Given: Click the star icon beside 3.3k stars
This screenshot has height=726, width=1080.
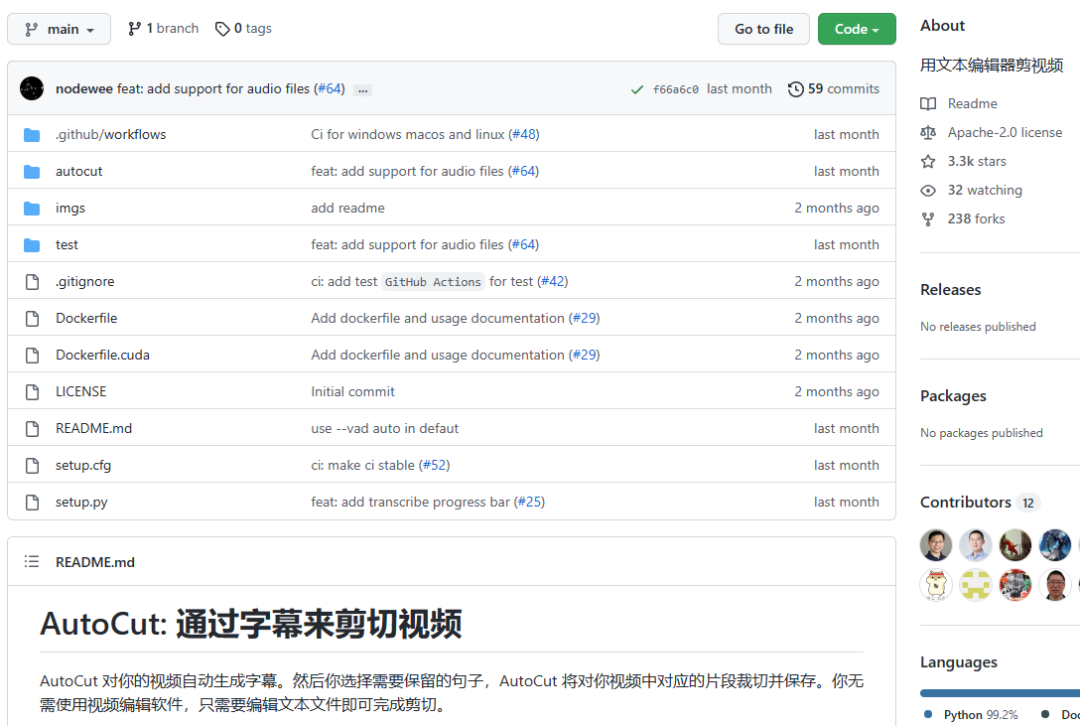Looking at the screenshot, I should tap(928, 161).
